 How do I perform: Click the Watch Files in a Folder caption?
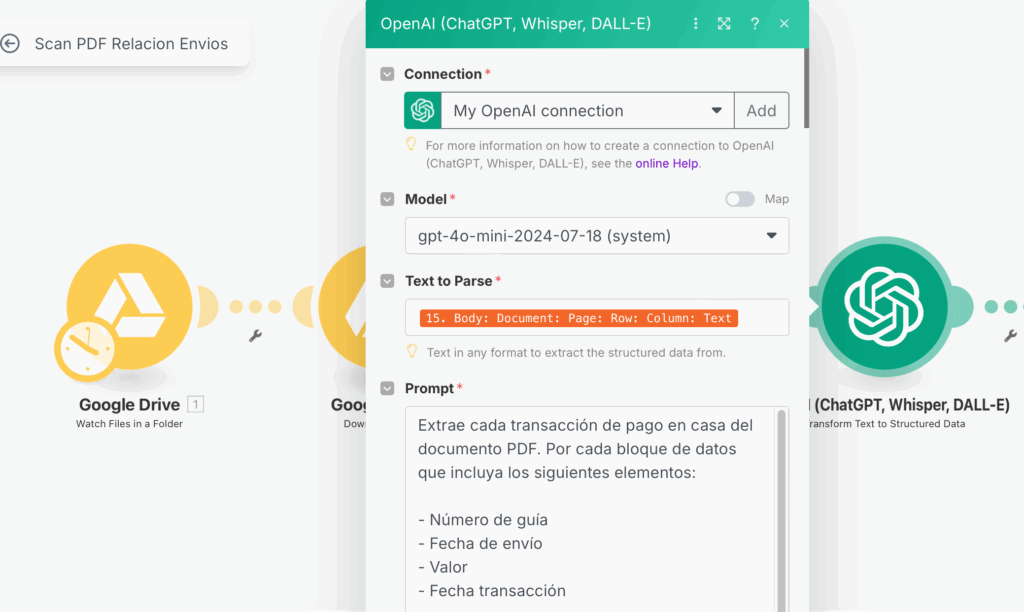coord(129,424)
